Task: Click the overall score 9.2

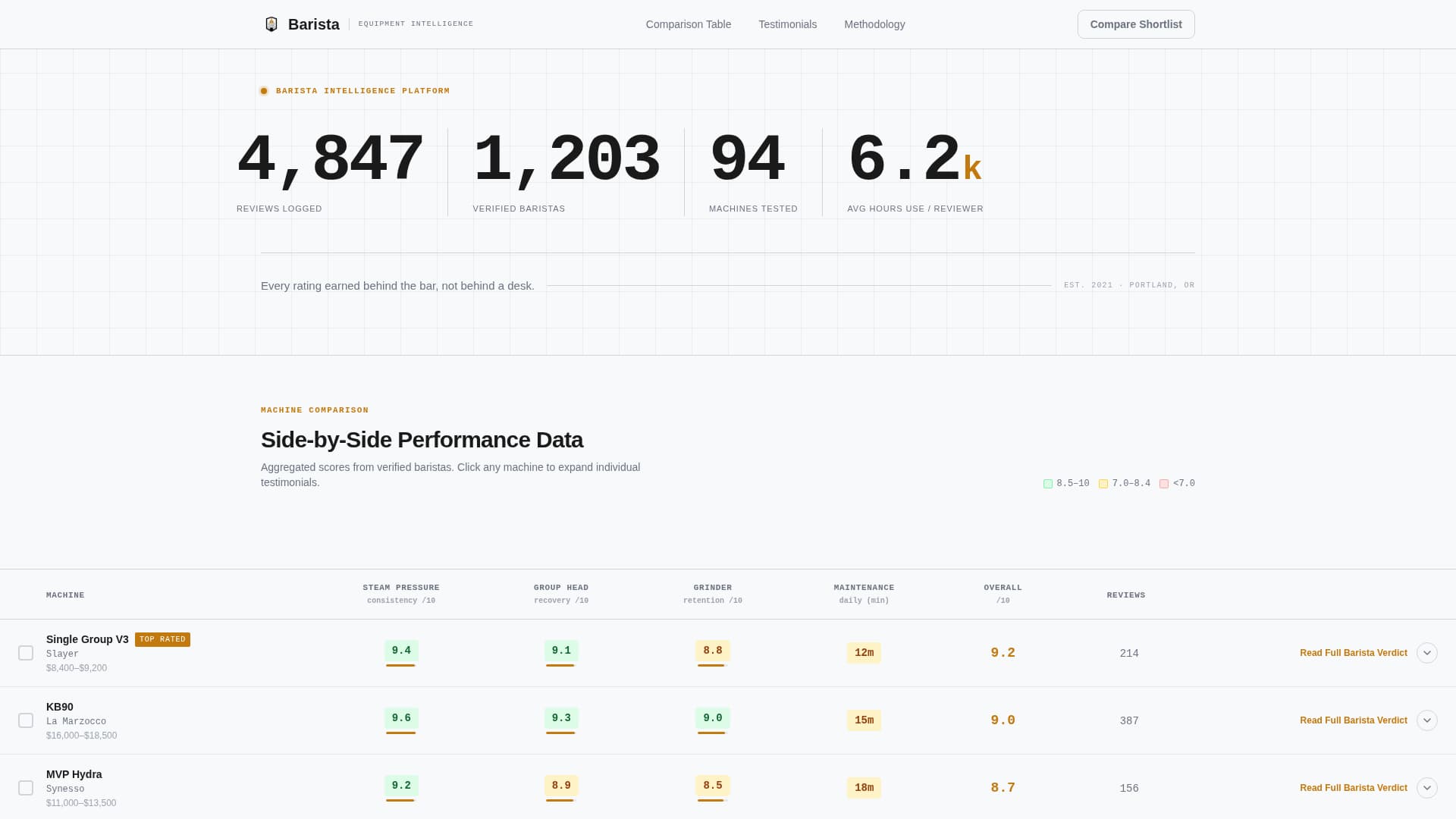Action: [x=1003, y=653]
